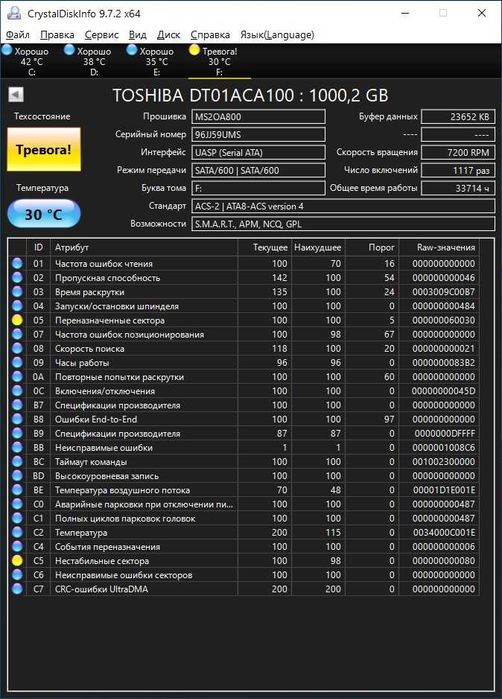Image resolution: width=502 pixels, height=699 pixels.
Task: Click the yellow Тревога! health status button
Action: (x=44, y=149)
